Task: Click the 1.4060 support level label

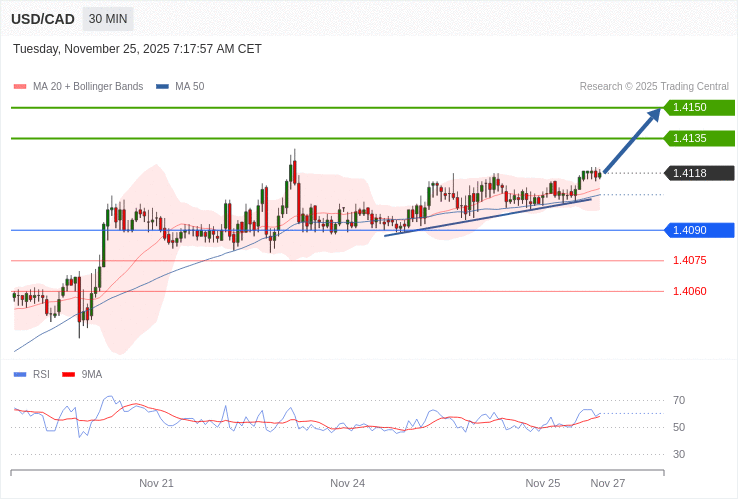Action: tap(690, 291)
